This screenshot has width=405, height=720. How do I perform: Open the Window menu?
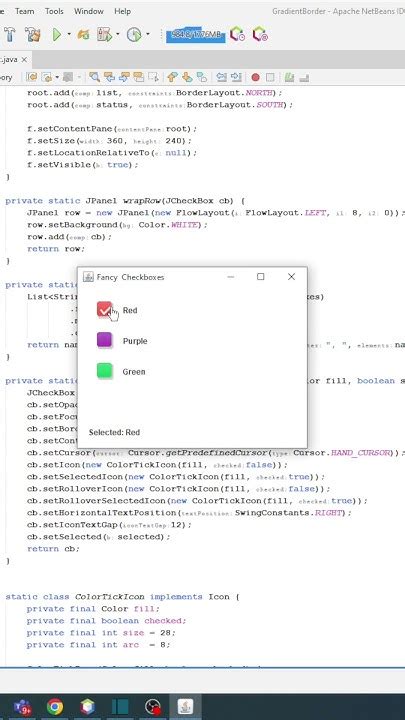[x=89, y=11]
